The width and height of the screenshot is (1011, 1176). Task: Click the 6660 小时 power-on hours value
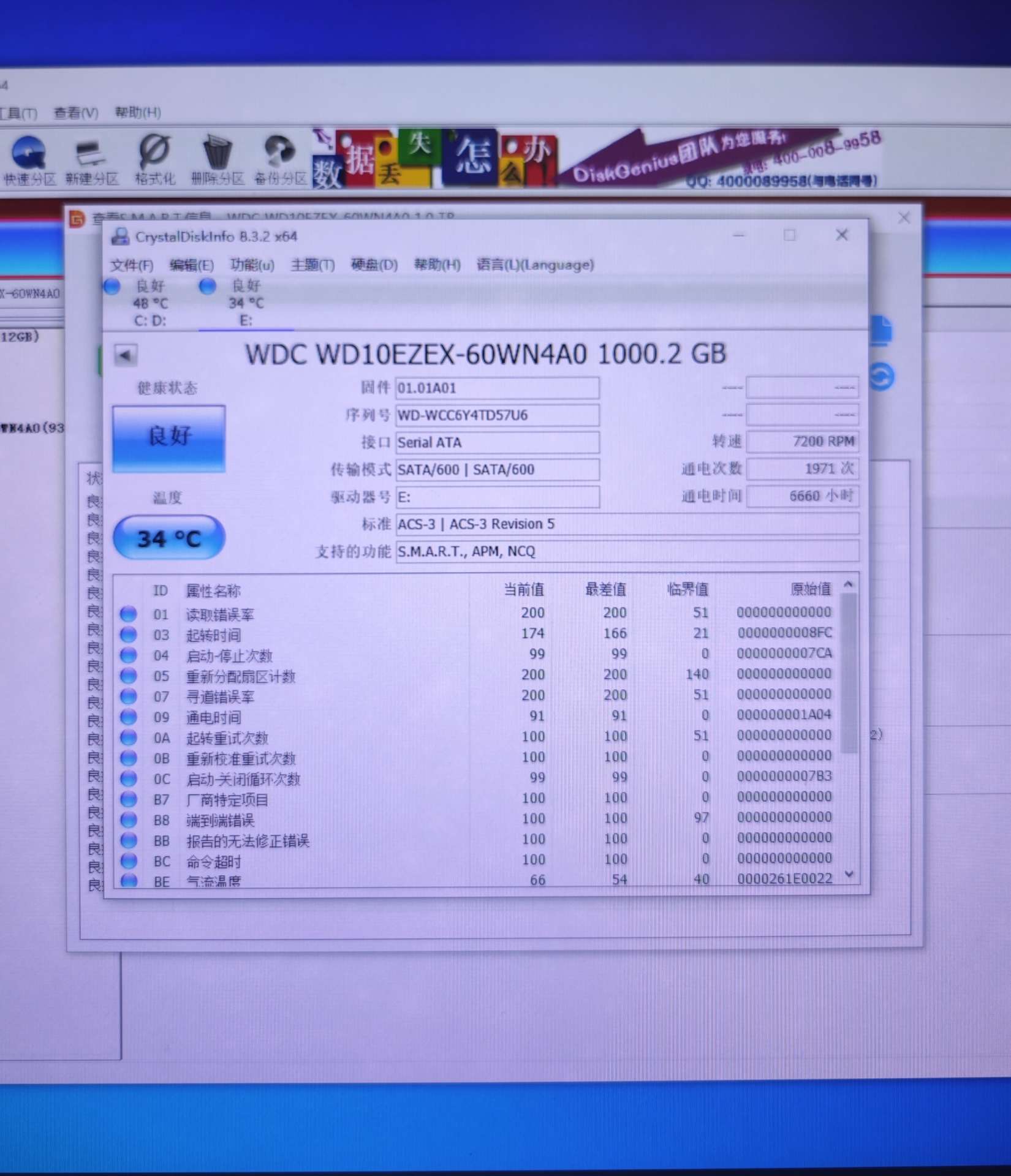[x=803, y=496]
